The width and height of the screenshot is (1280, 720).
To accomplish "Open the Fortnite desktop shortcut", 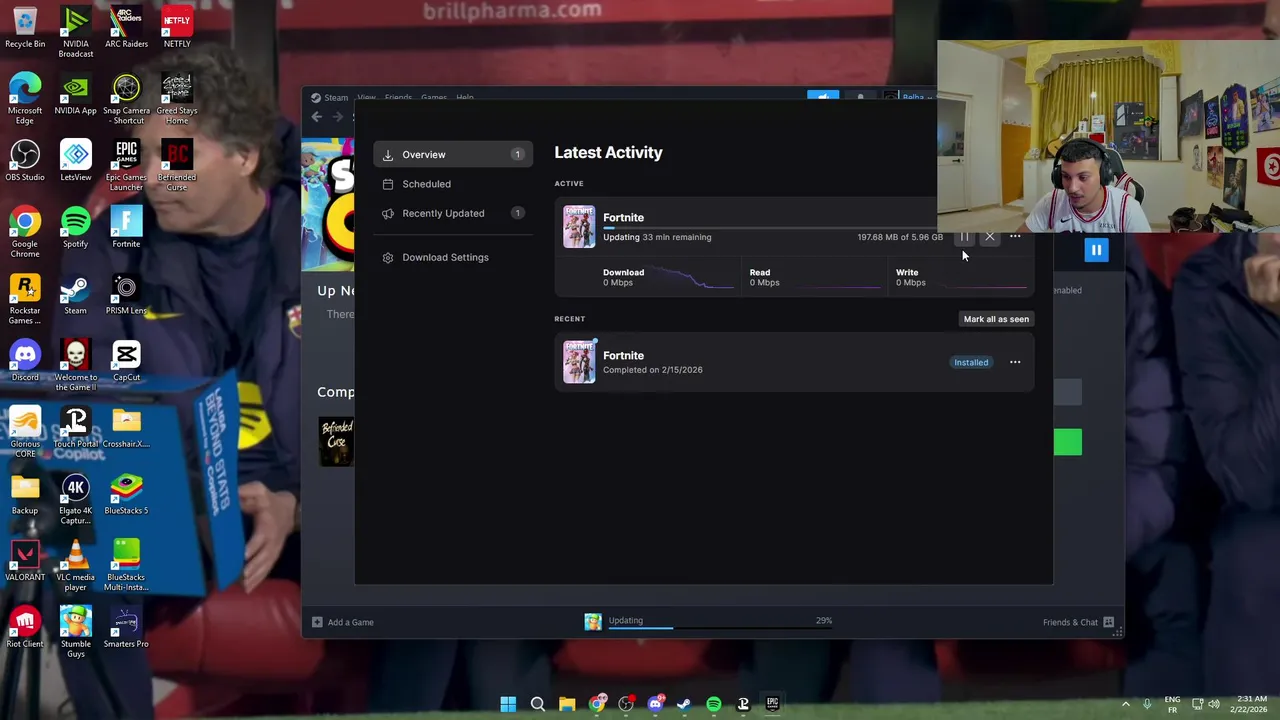I will [x=126, y=227].
